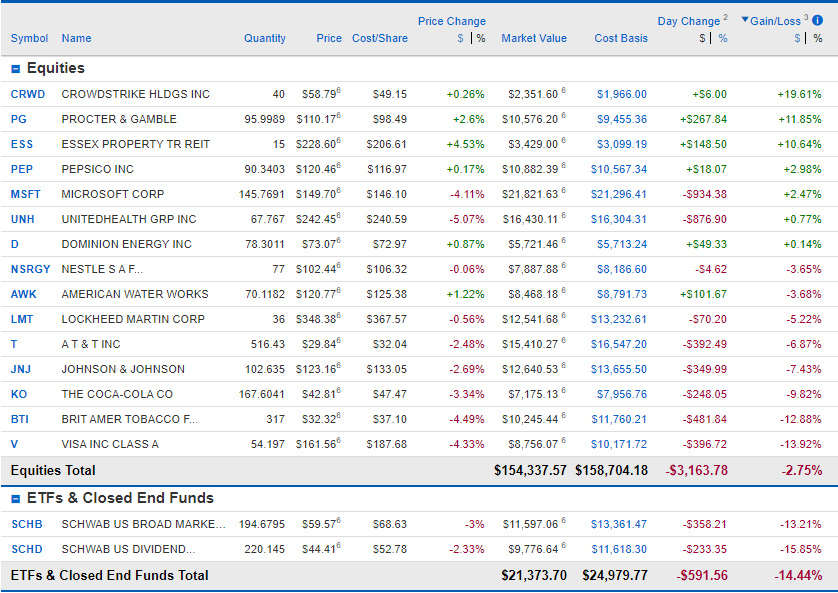The image size is (838, 593).
Task: Select ETFs total gain/loss -14.44%
Action: 798,576
